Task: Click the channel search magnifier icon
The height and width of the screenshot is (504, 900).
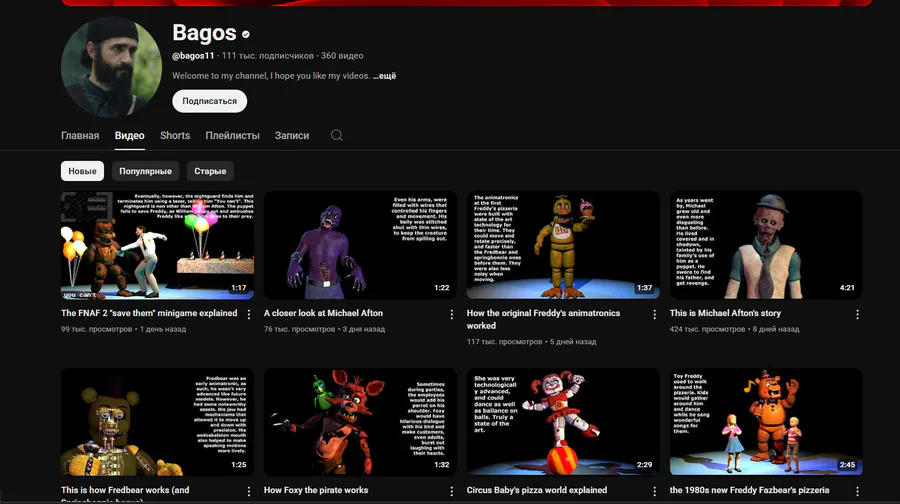Action: 336,135
